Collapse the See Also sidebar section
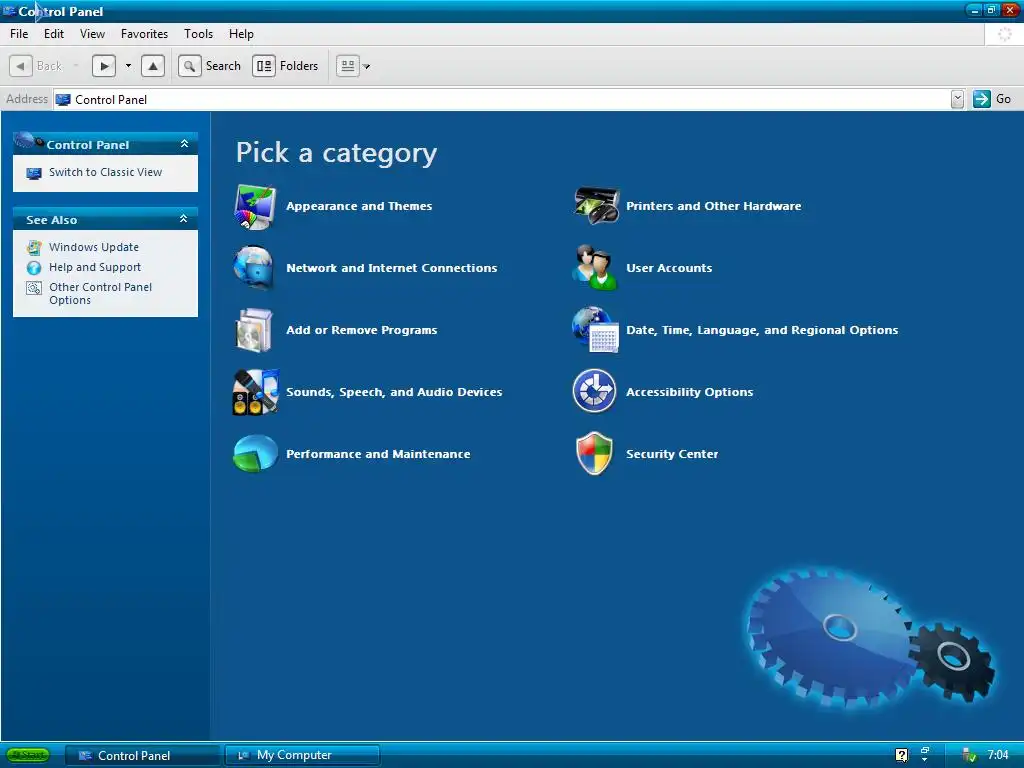 coord(184,219)
